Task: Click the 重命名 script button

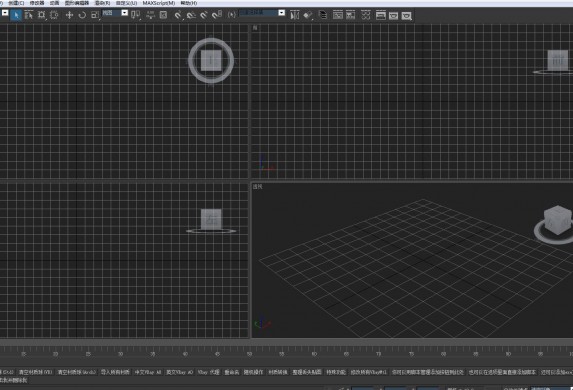Action: [x=232, y=372]
